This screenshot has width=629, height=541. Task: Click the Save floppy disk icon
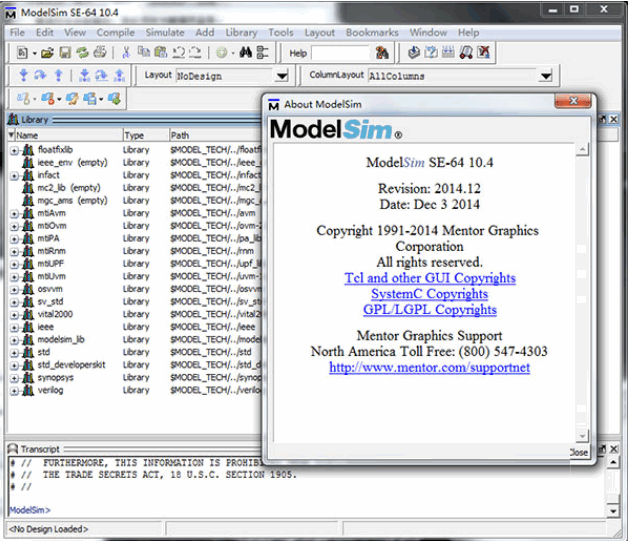coord(65,53)
